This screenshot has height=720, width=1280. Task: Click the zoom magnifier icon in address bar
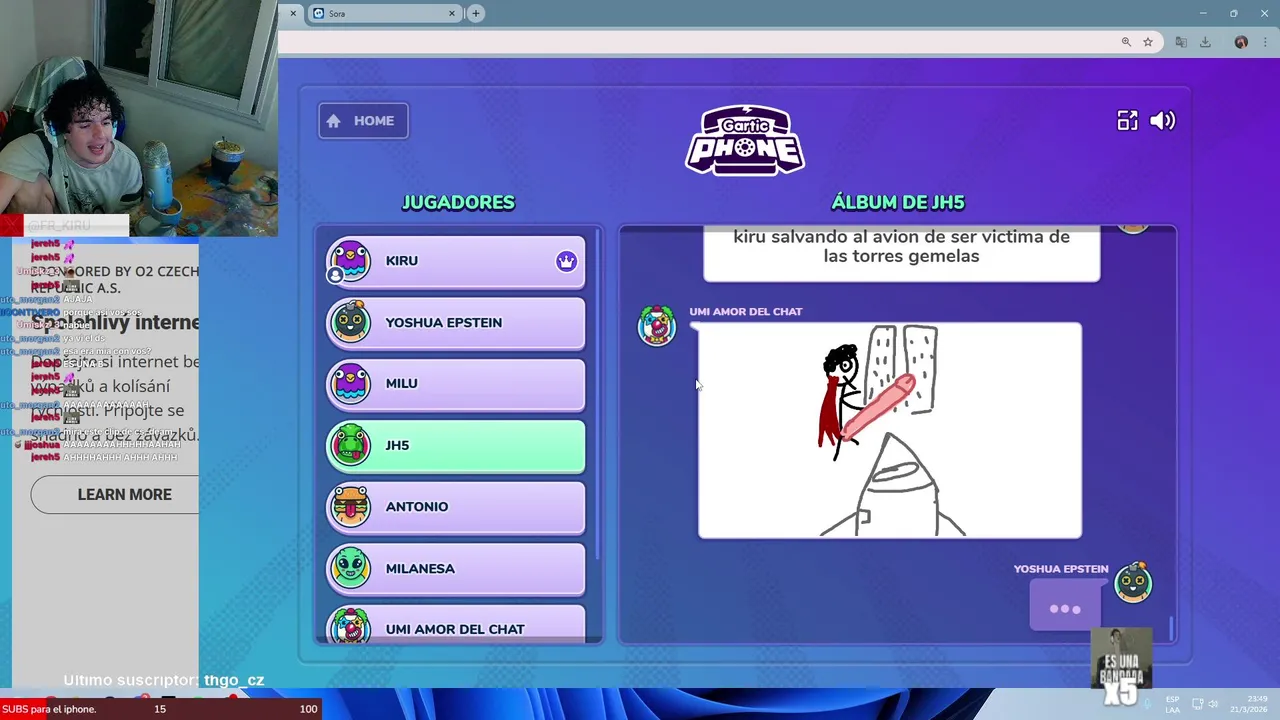1126,42
